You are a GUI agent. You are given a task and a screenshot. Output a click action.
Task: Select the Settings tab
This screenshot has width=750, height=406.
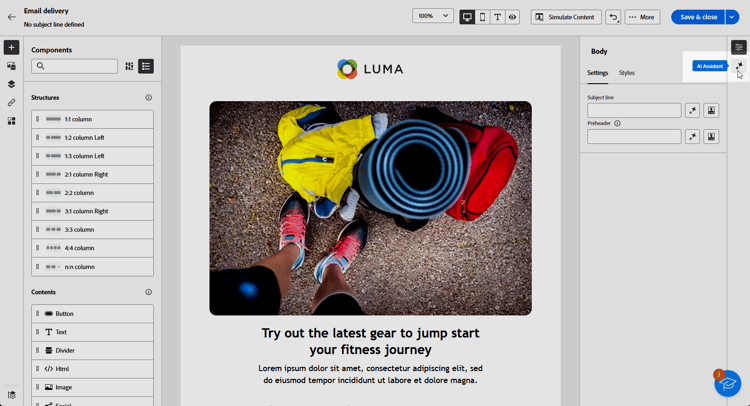point(597,73)
